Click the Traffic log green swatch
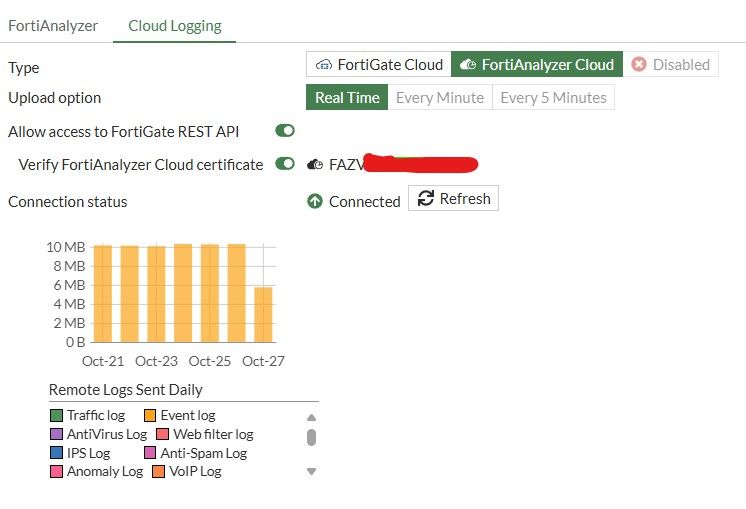 (56, 415)
